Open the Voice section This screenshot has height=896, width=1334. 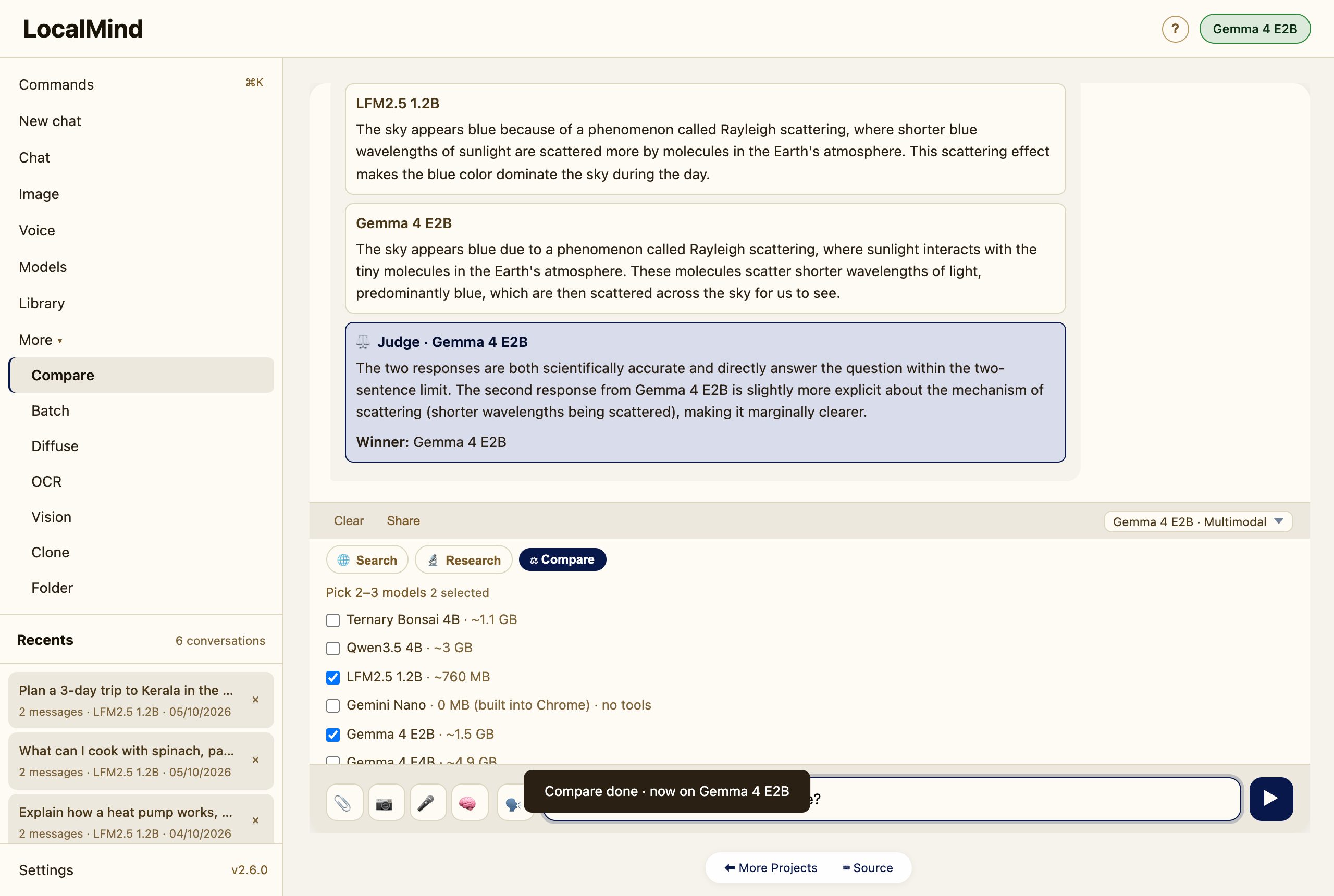point(141,230)
